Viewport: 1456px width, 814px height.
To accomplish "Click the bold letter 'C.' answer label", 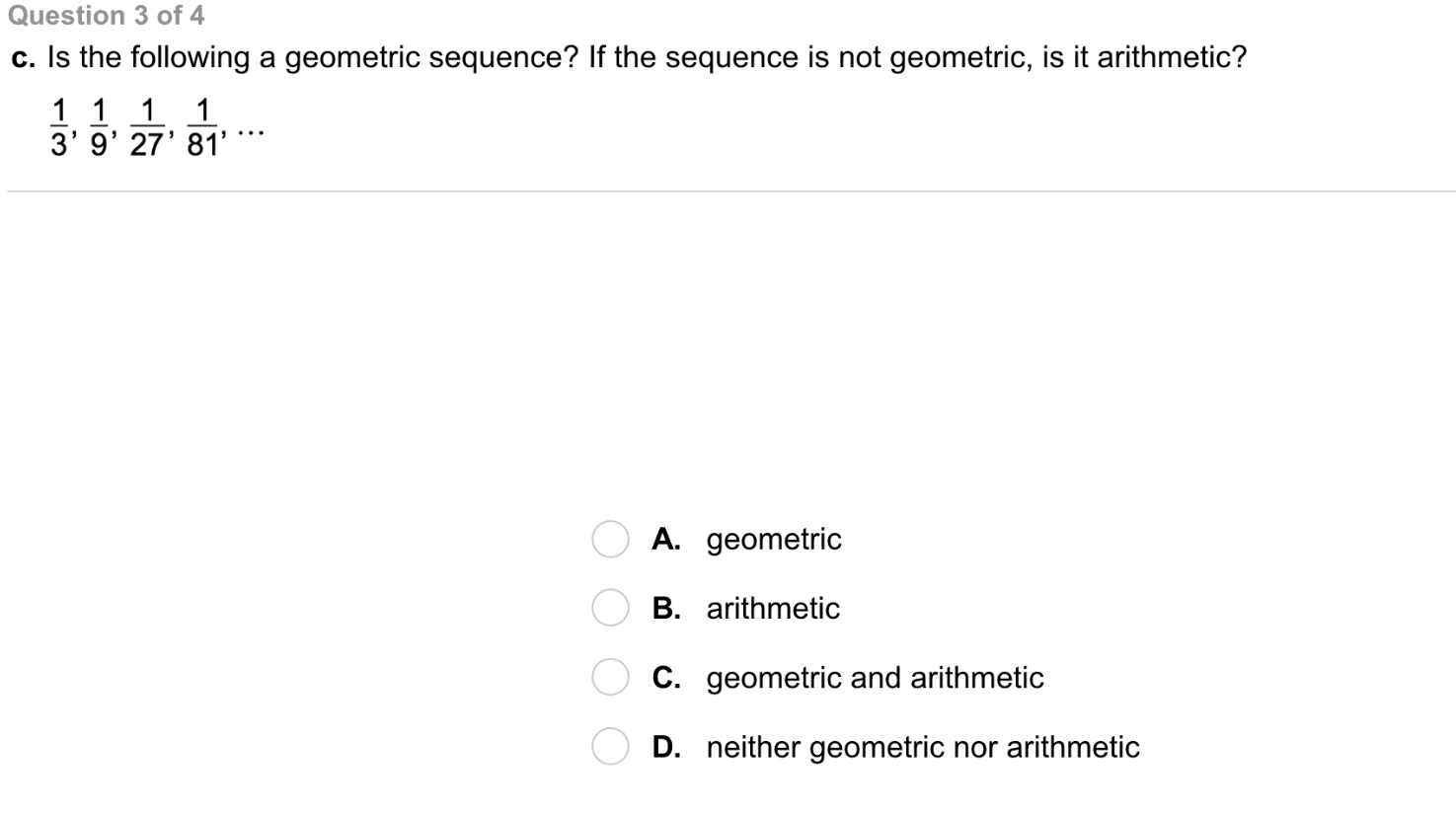I will [666, 678].
